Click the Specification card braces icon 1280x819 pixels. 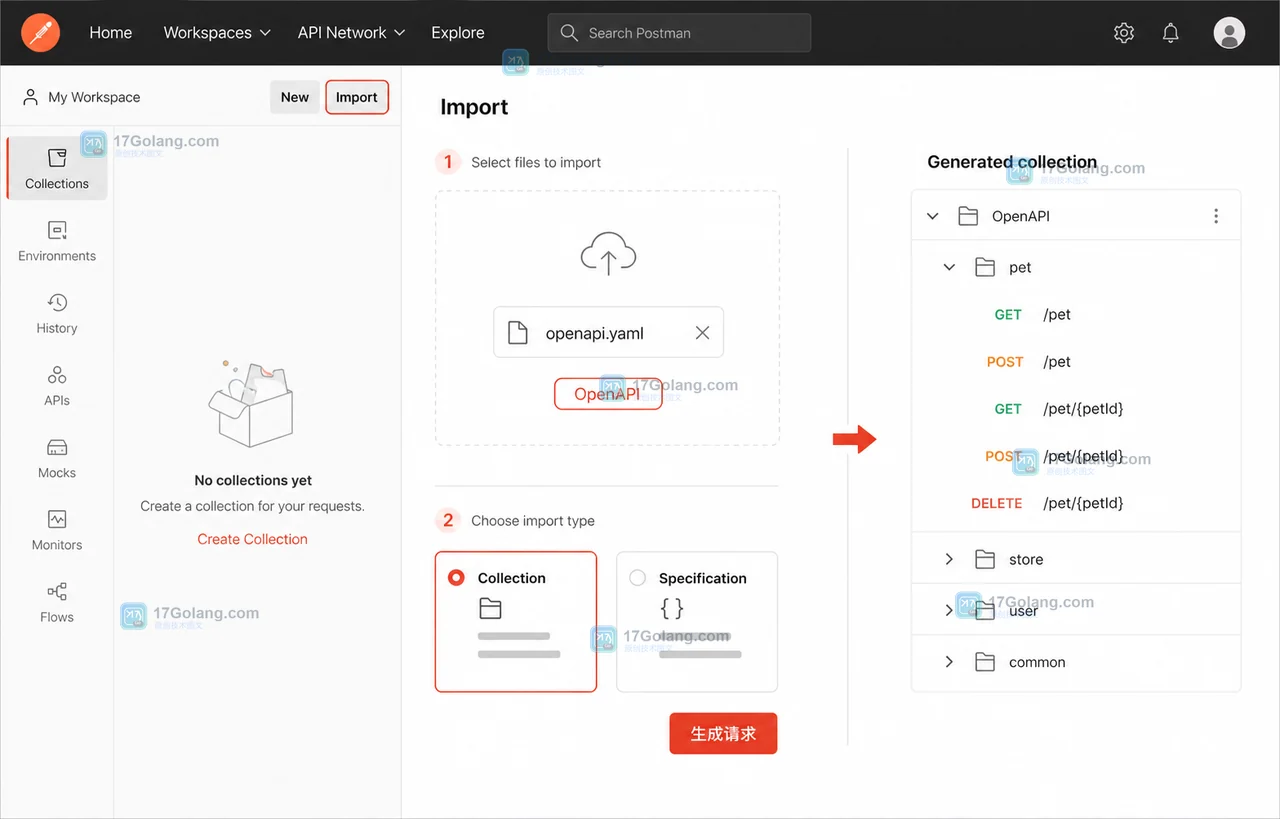[x=672, y=607]
